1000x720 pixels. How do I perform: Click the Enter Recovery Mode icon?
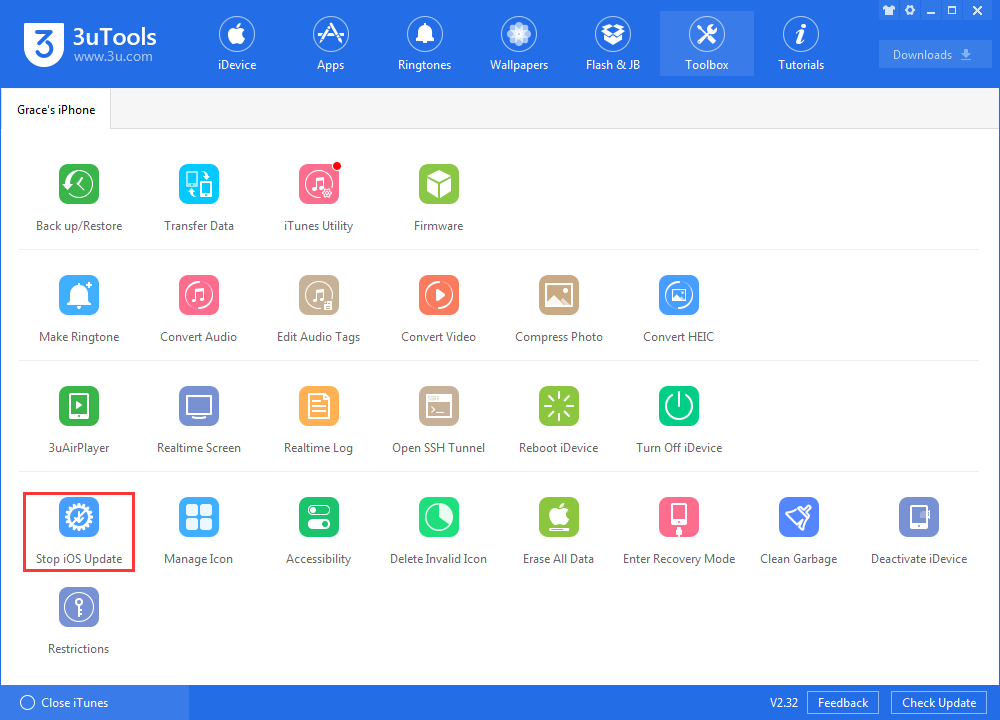pyautogui.click(x=679, y=517)
